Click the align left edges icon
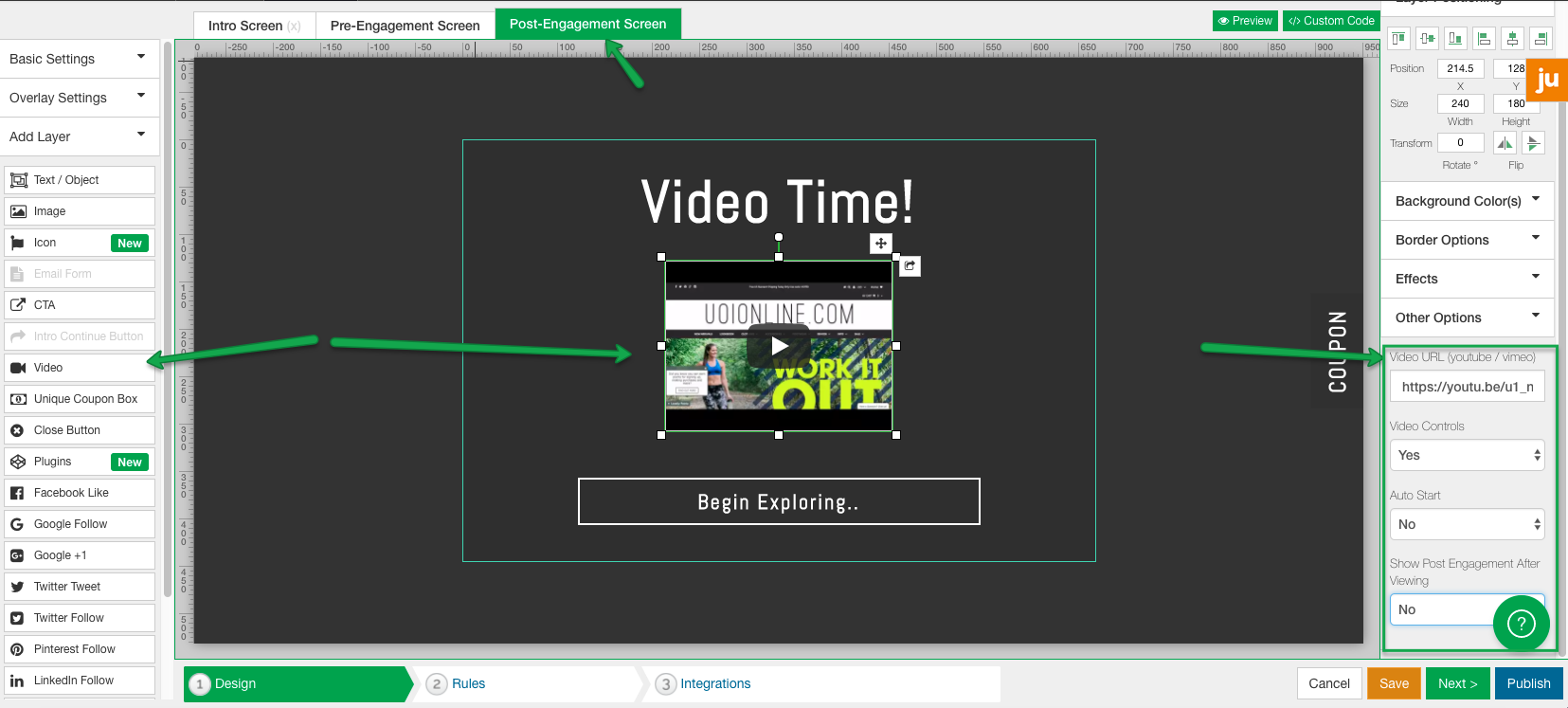 [x=1484, y=39]
